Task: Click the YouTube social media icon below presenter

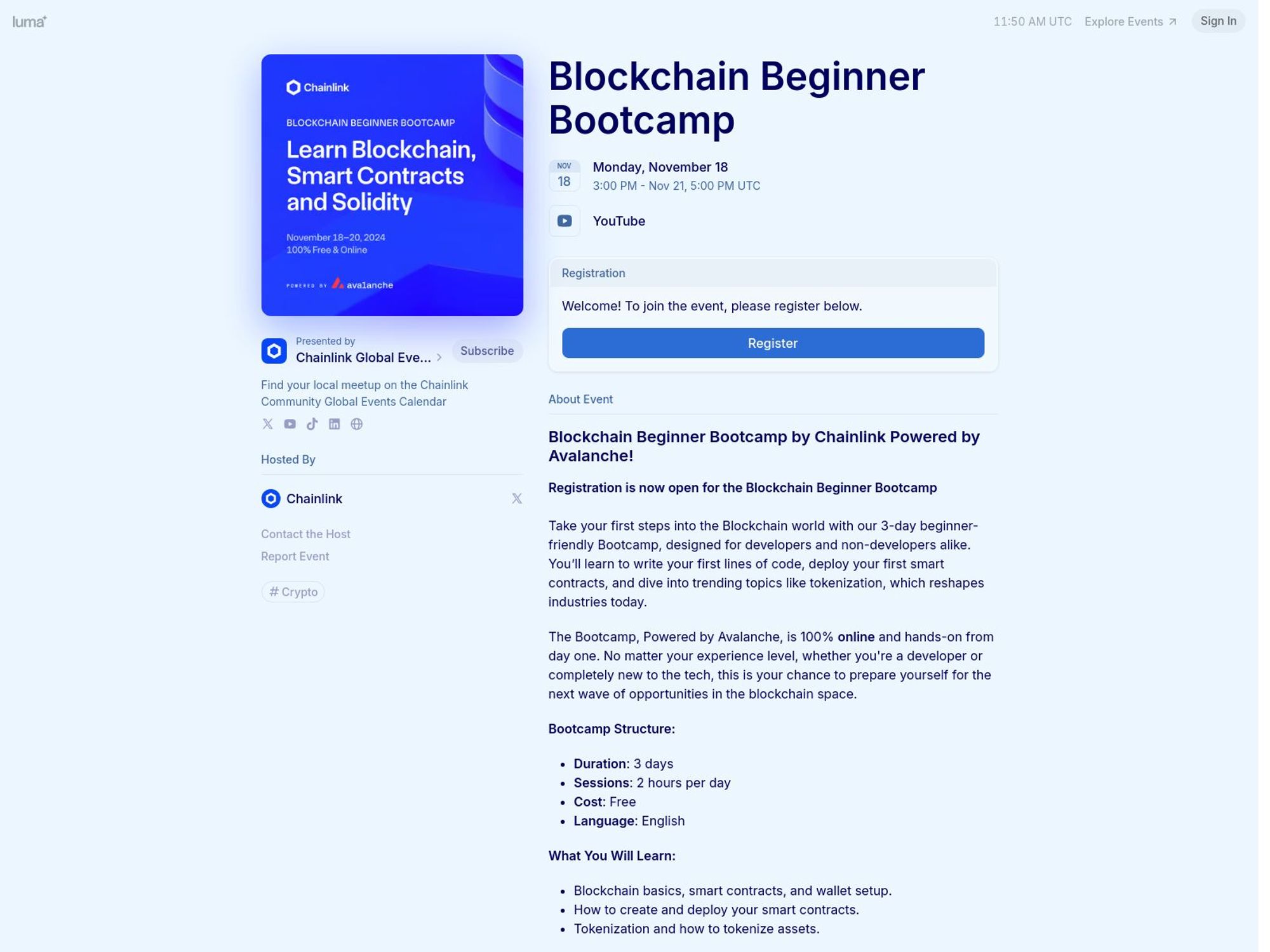Action: coord(289,424)
